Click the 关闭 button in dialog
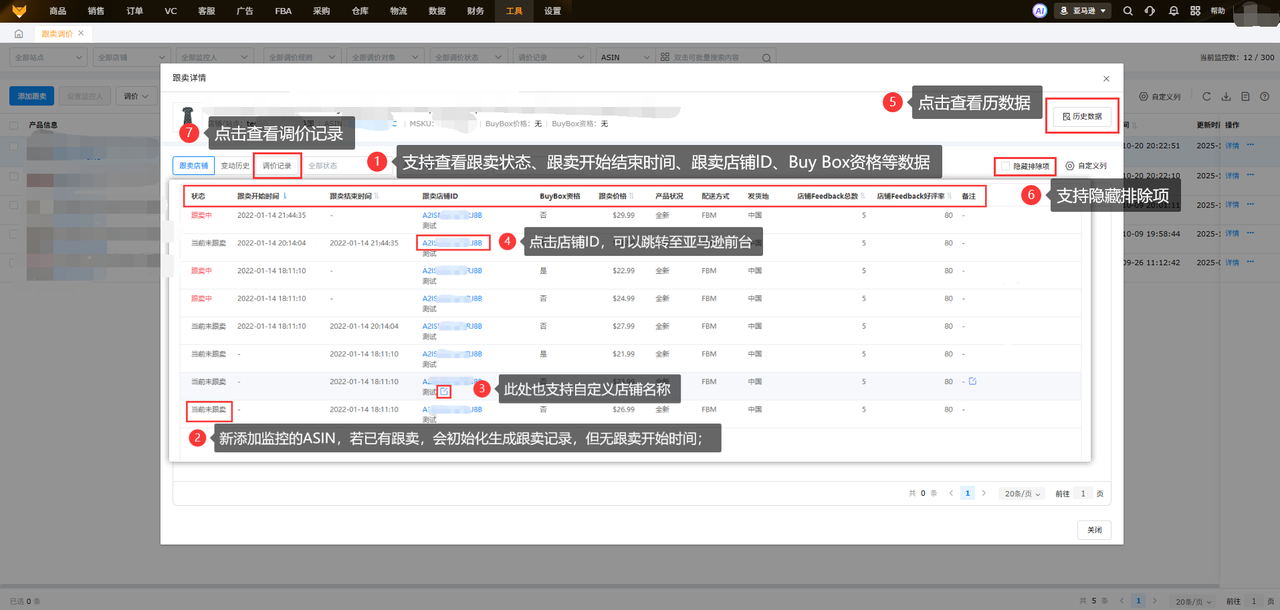 1094,530
